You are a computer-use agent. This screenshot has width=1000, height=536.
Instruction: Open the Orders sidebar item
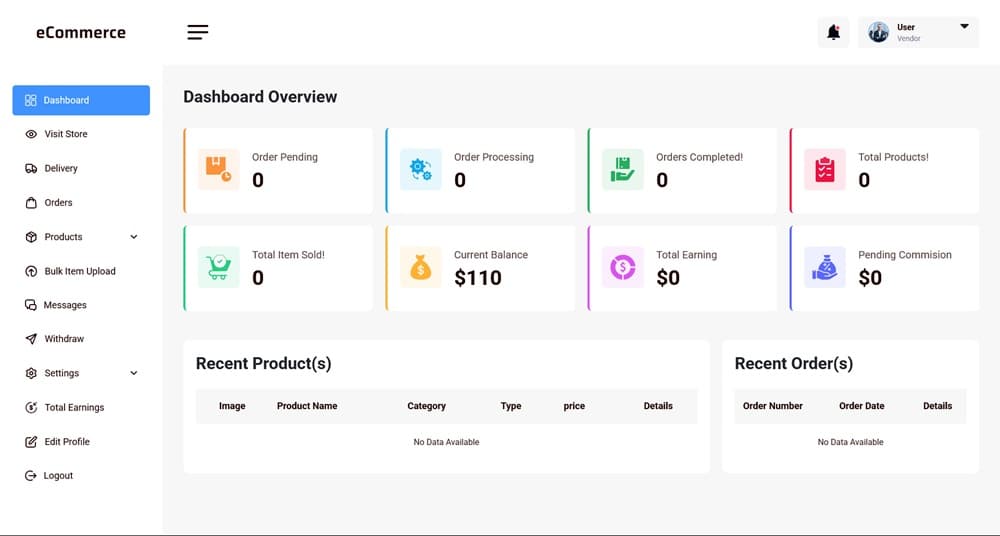(58, 203)
